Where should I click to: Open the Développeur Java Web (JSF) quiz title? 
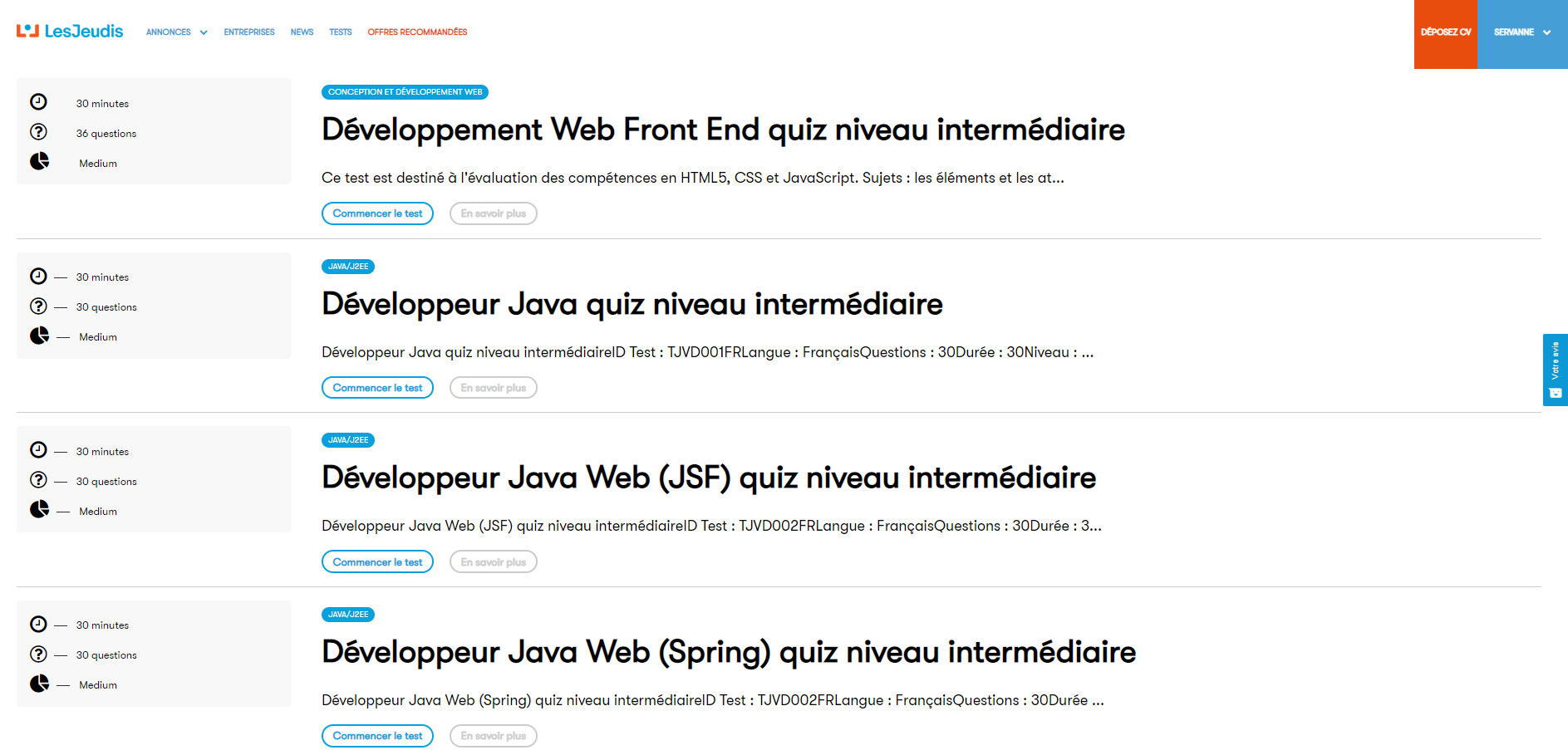pos(708,478)
